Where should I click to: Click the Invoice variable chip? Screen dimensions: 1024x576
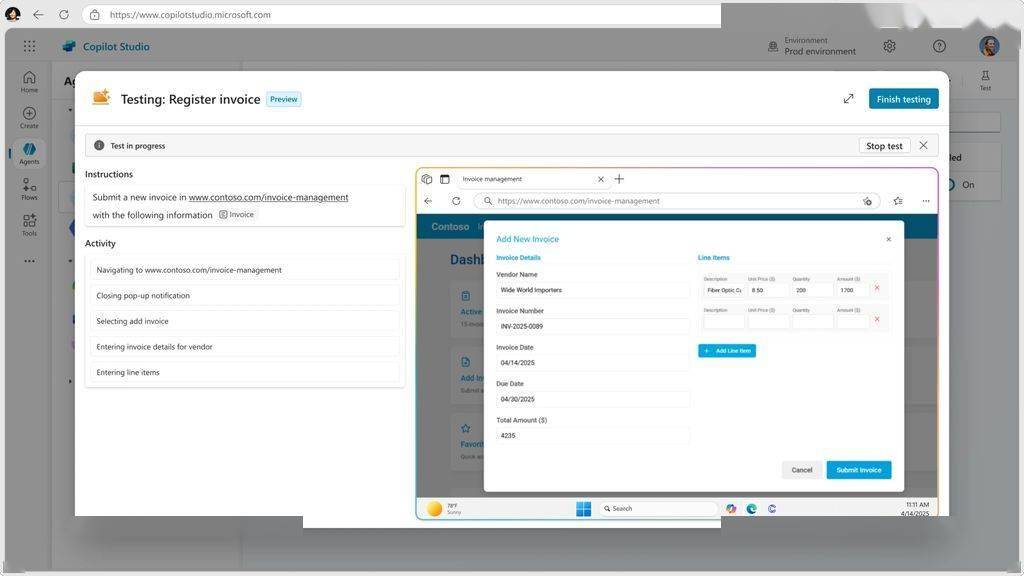236,214
